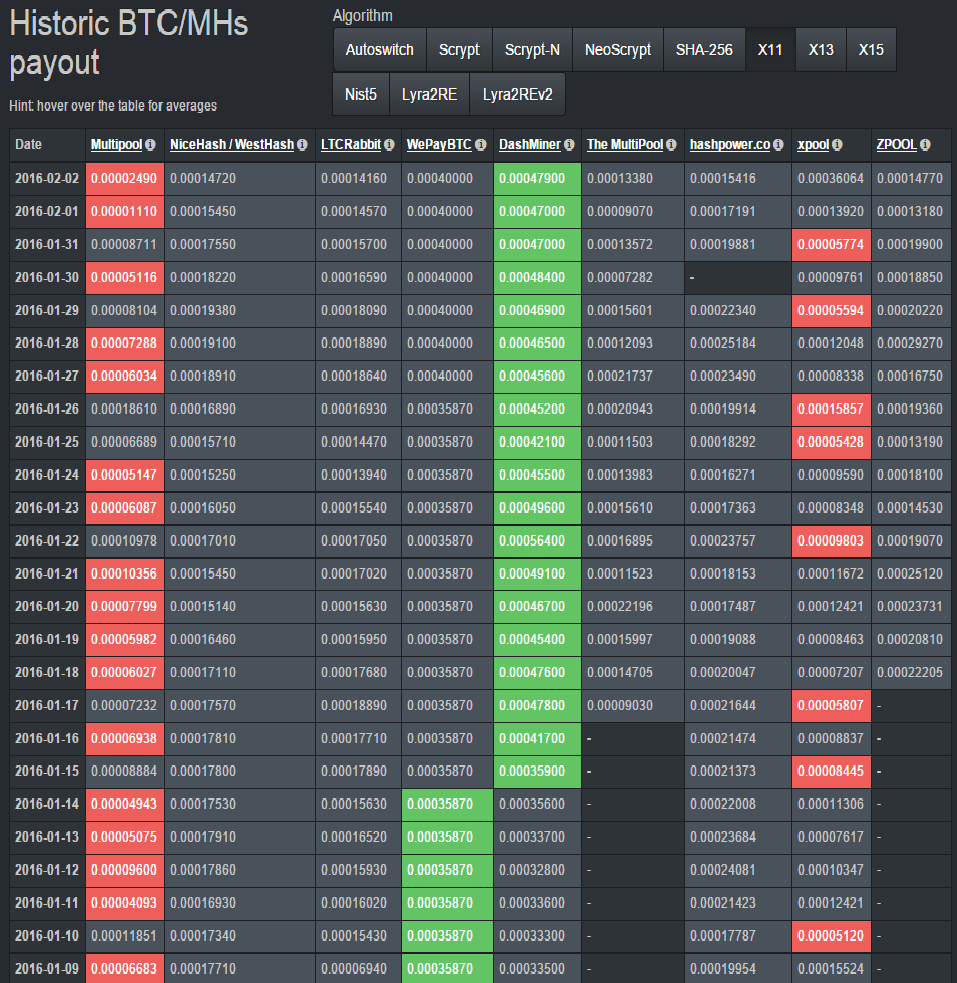Click red Multipool value 0.00002490
Screen dimensions: 957x983
(124, 179)
